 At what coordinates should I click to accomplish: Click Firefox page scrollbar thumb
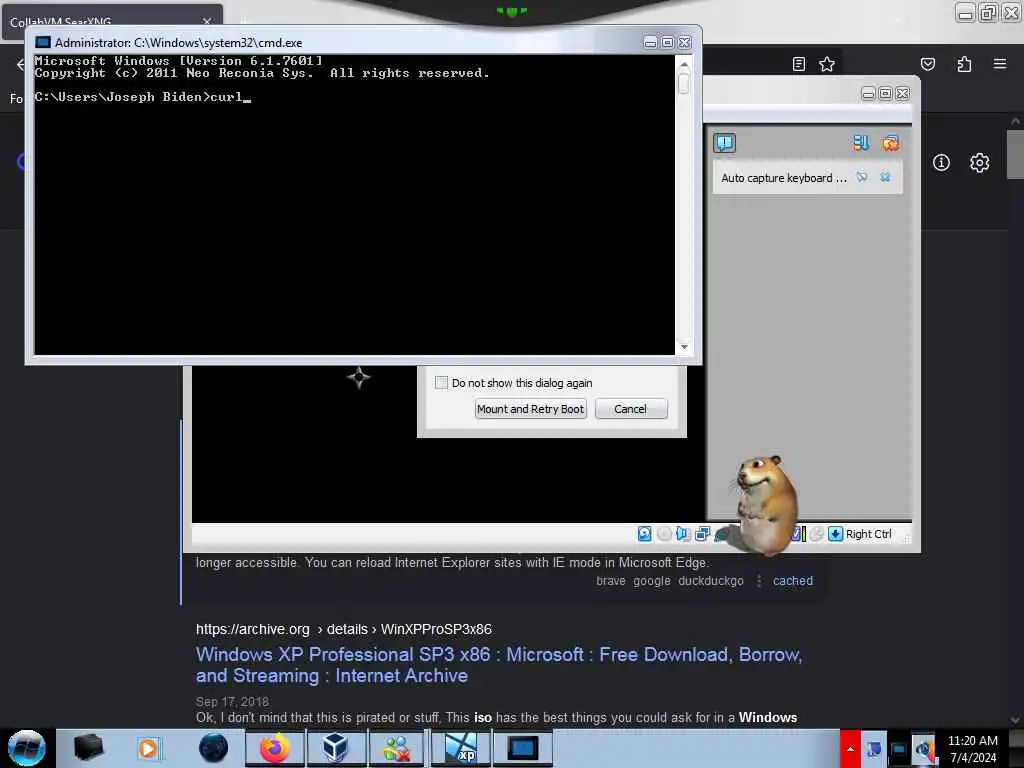[x=1014, y=154]
